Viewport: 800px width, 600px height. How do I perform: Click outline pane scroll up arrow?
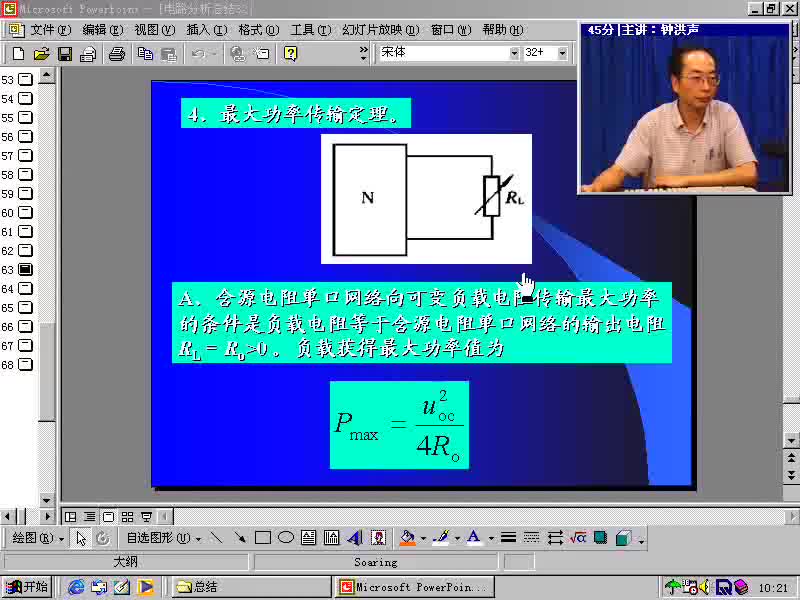tap(46, 76)
